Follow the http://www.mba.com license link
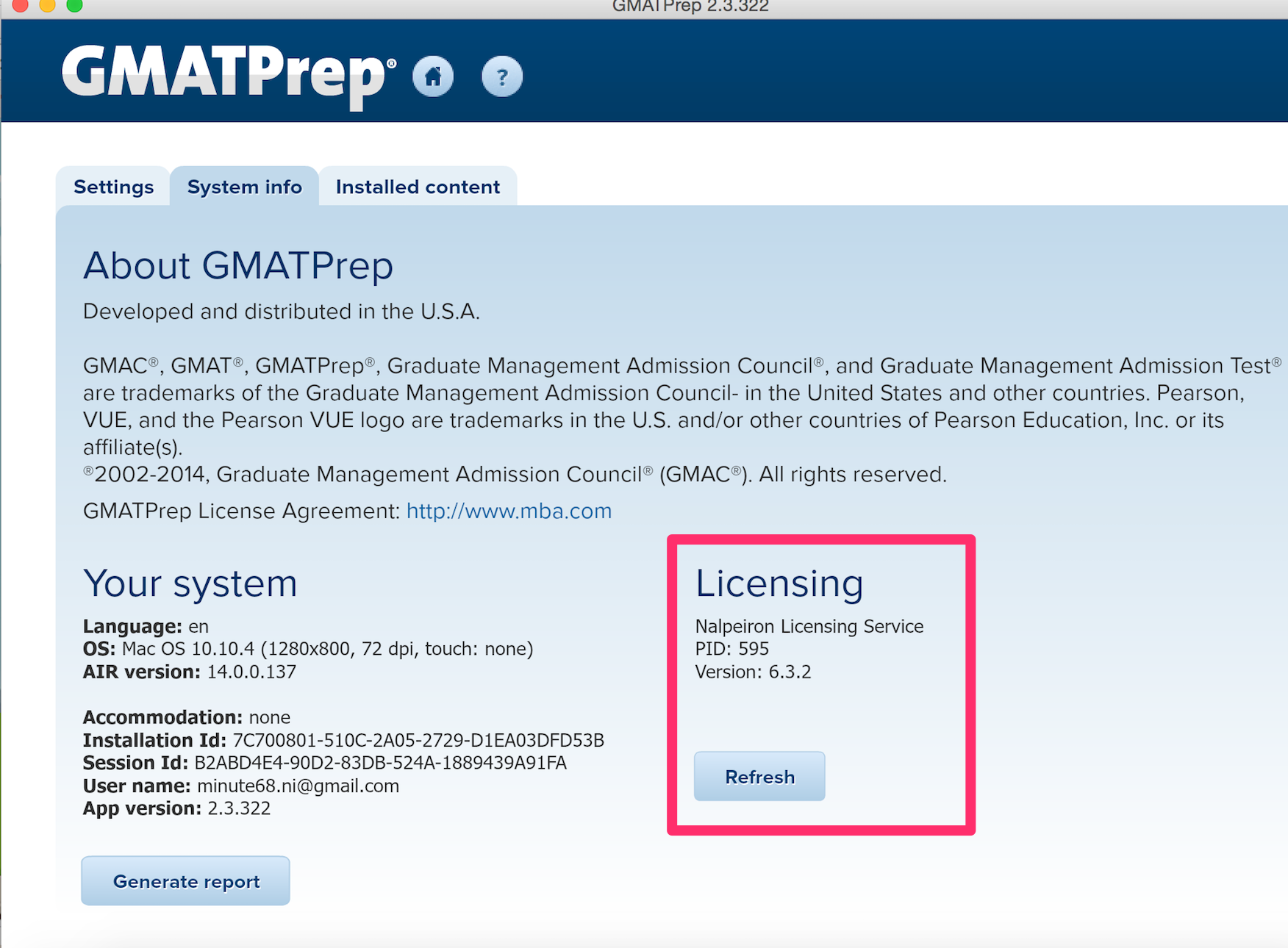Viewport: 1288px width, 948px height. (509, 511)
